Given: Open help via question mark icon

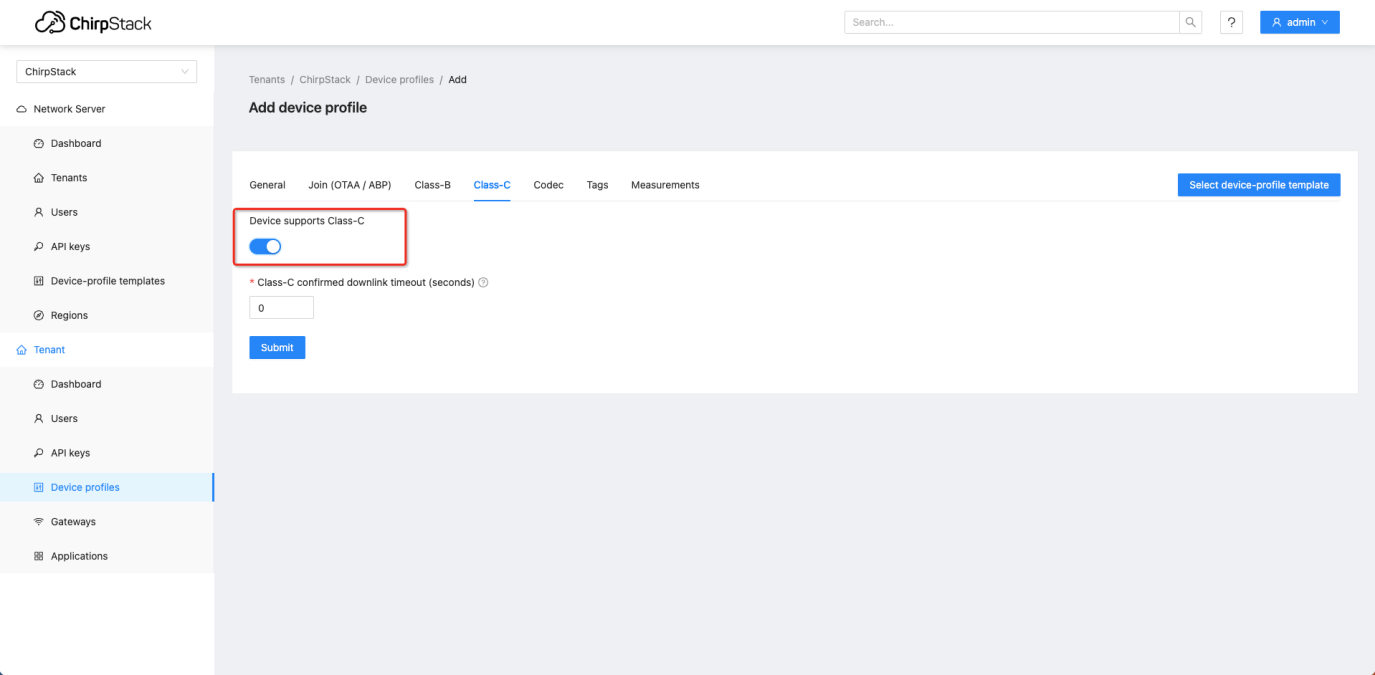Looking at the screenshot, I should tap(1231, 22).
